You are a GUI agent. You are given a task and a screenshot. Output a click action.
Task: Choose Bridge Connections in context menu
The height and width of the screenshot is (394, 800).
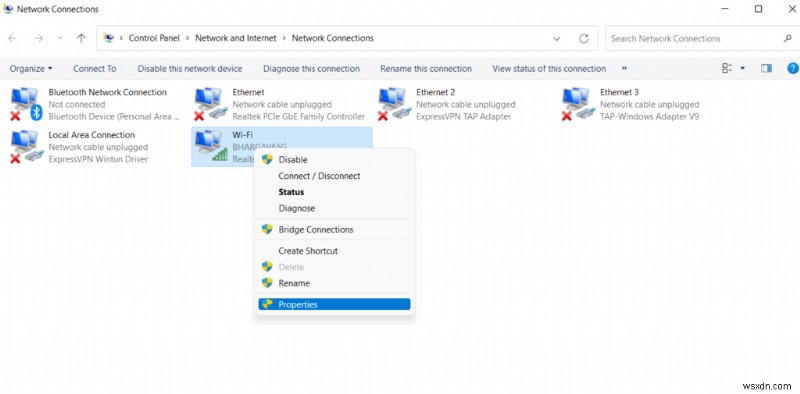point(334,230)
